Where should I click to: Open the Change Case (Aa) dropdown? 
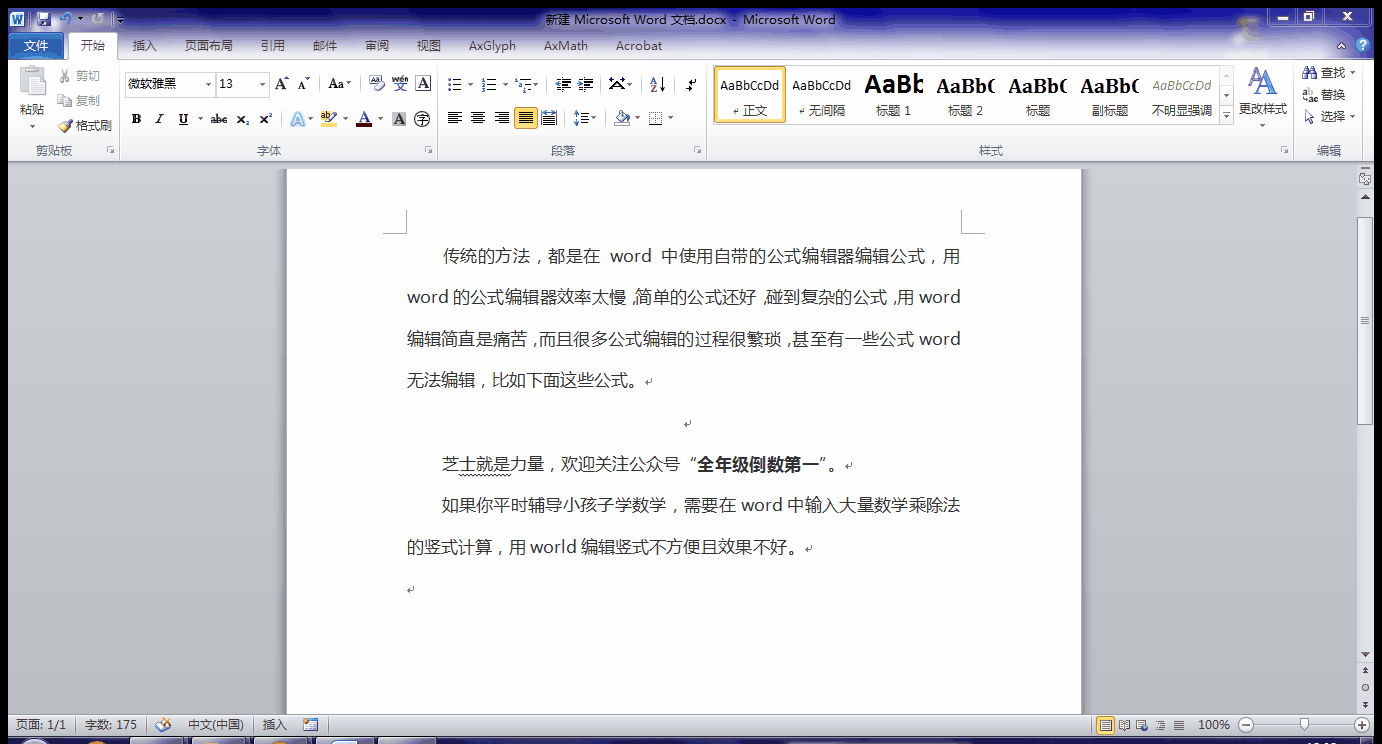point(340,84)
